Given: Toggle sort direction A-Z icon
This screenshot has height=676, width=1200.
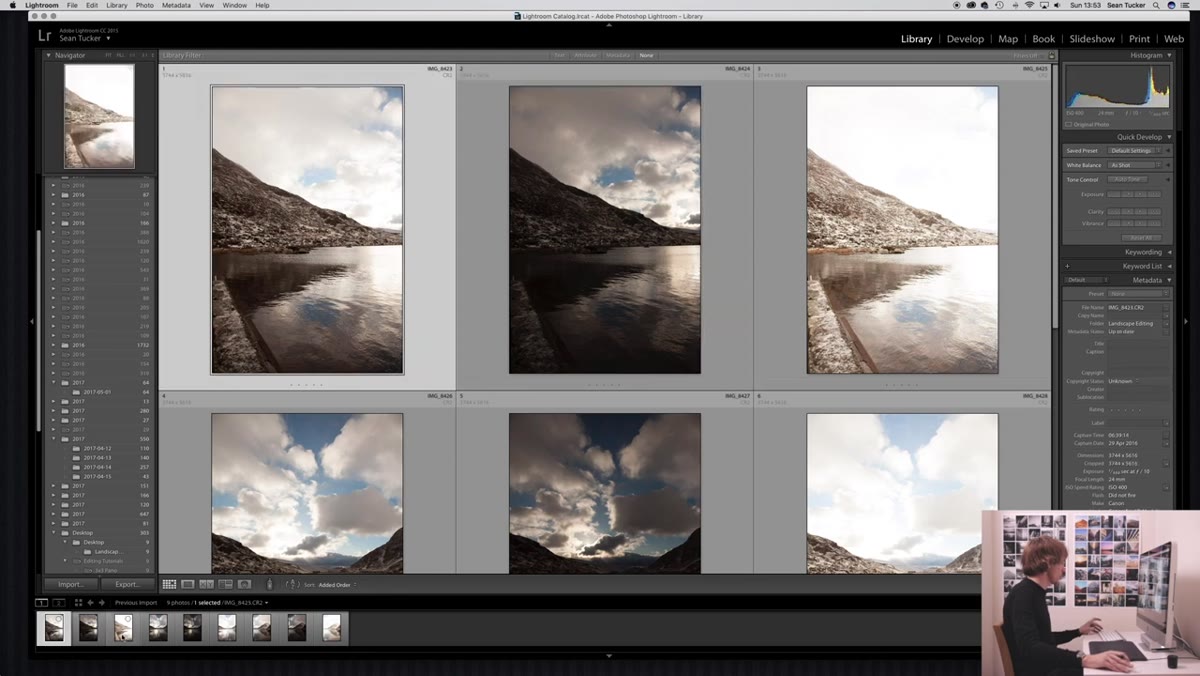Looking at the screenshot, I should coord(292,584).
